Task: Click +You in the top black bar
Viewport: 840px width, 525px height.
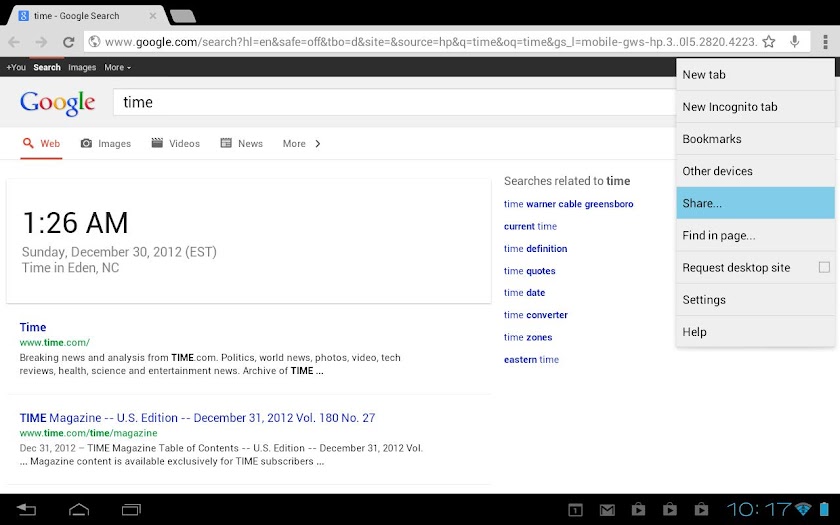Action: point(16,68)
